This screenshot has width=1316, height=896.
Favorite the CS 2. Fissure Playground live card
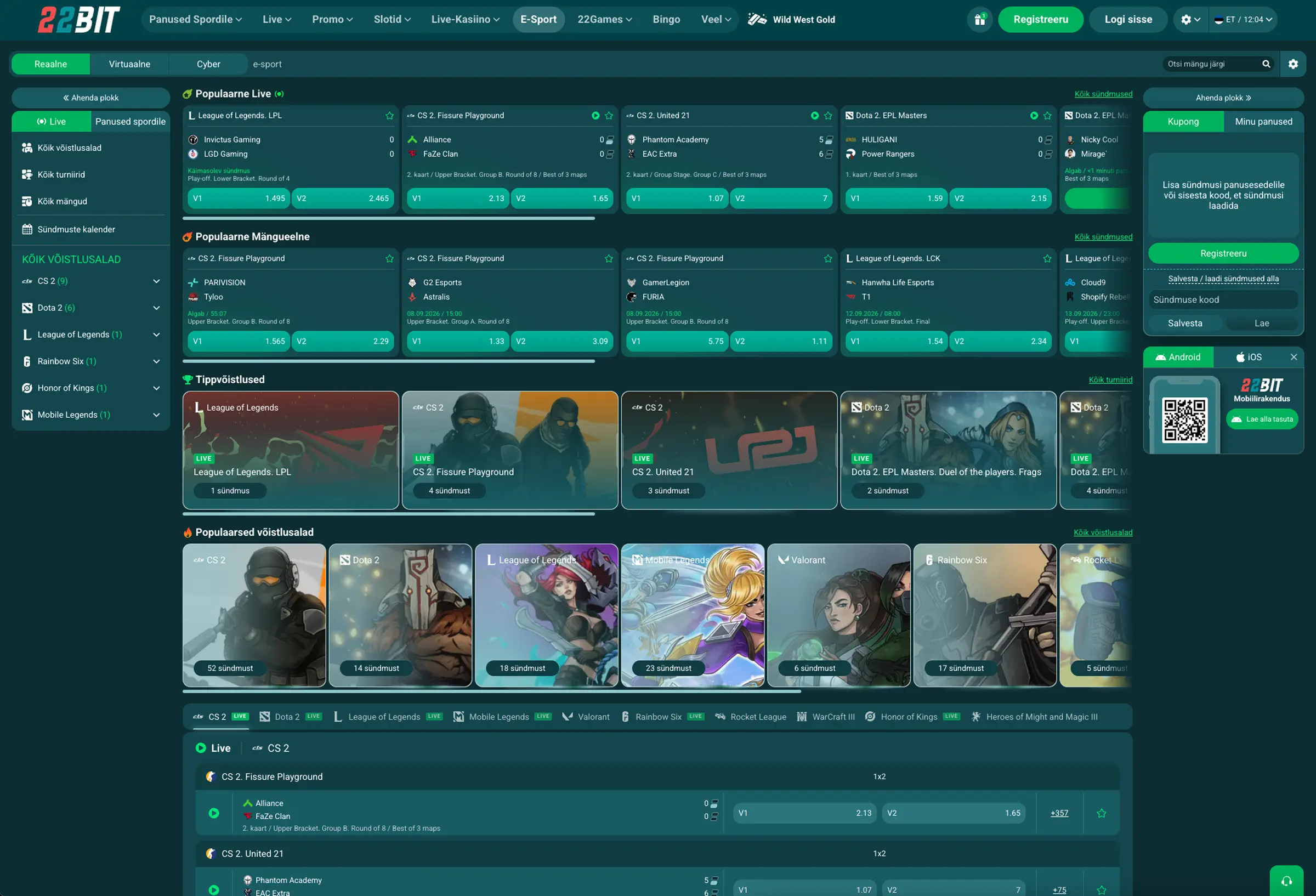click(x=609, y=116)
